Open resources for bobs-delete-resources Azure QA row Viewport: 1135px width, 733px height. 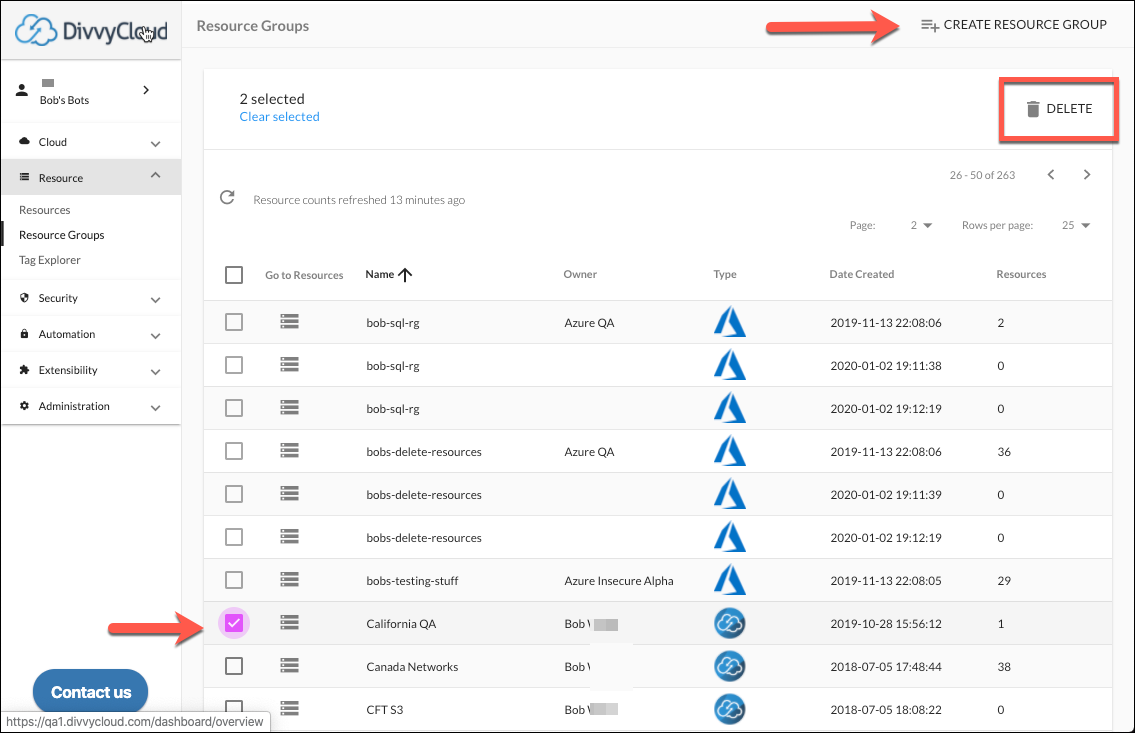(x=290, y=451)
